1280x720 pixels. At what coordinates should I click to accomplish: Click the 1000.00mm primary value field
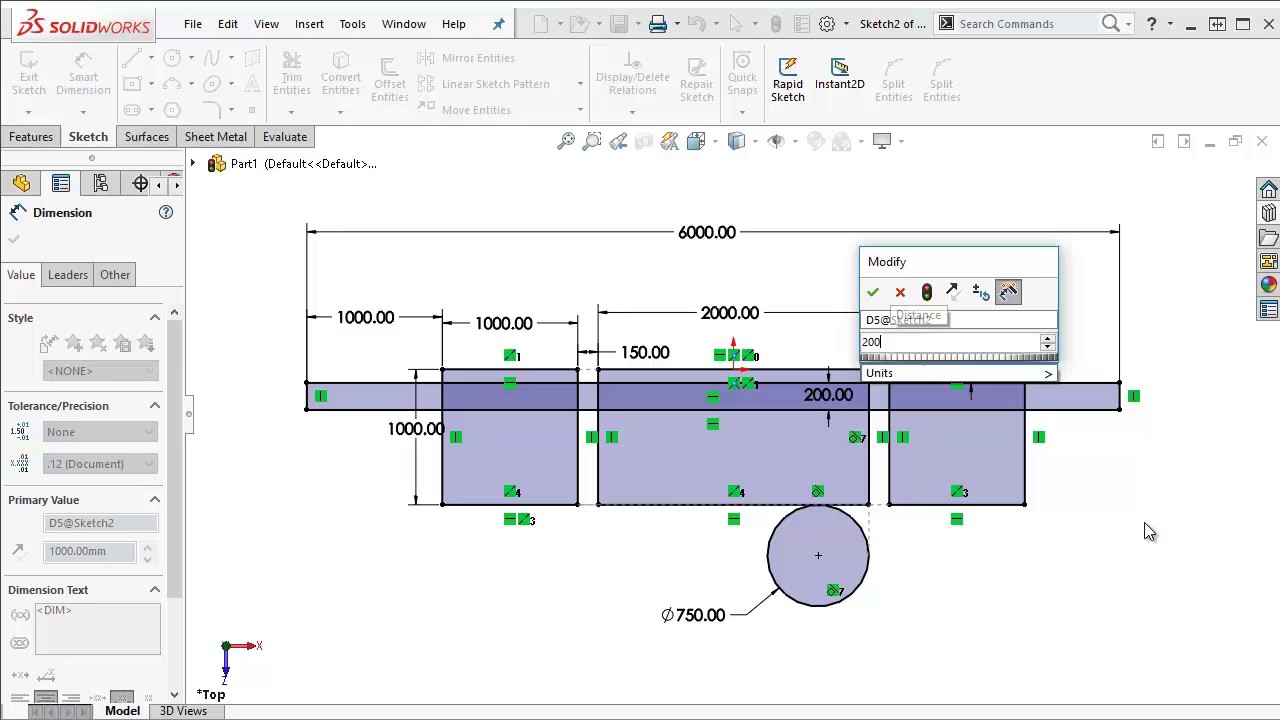(92, 551)
